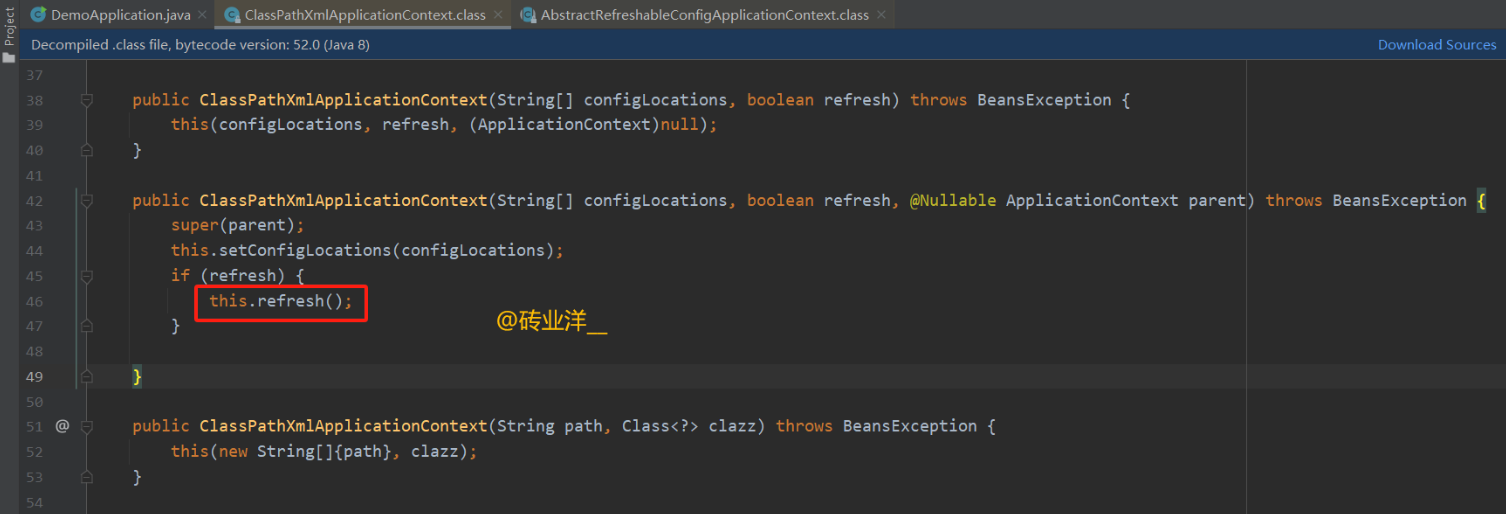
Task: Click the @Nullable annotation
Action: point(953,200)
